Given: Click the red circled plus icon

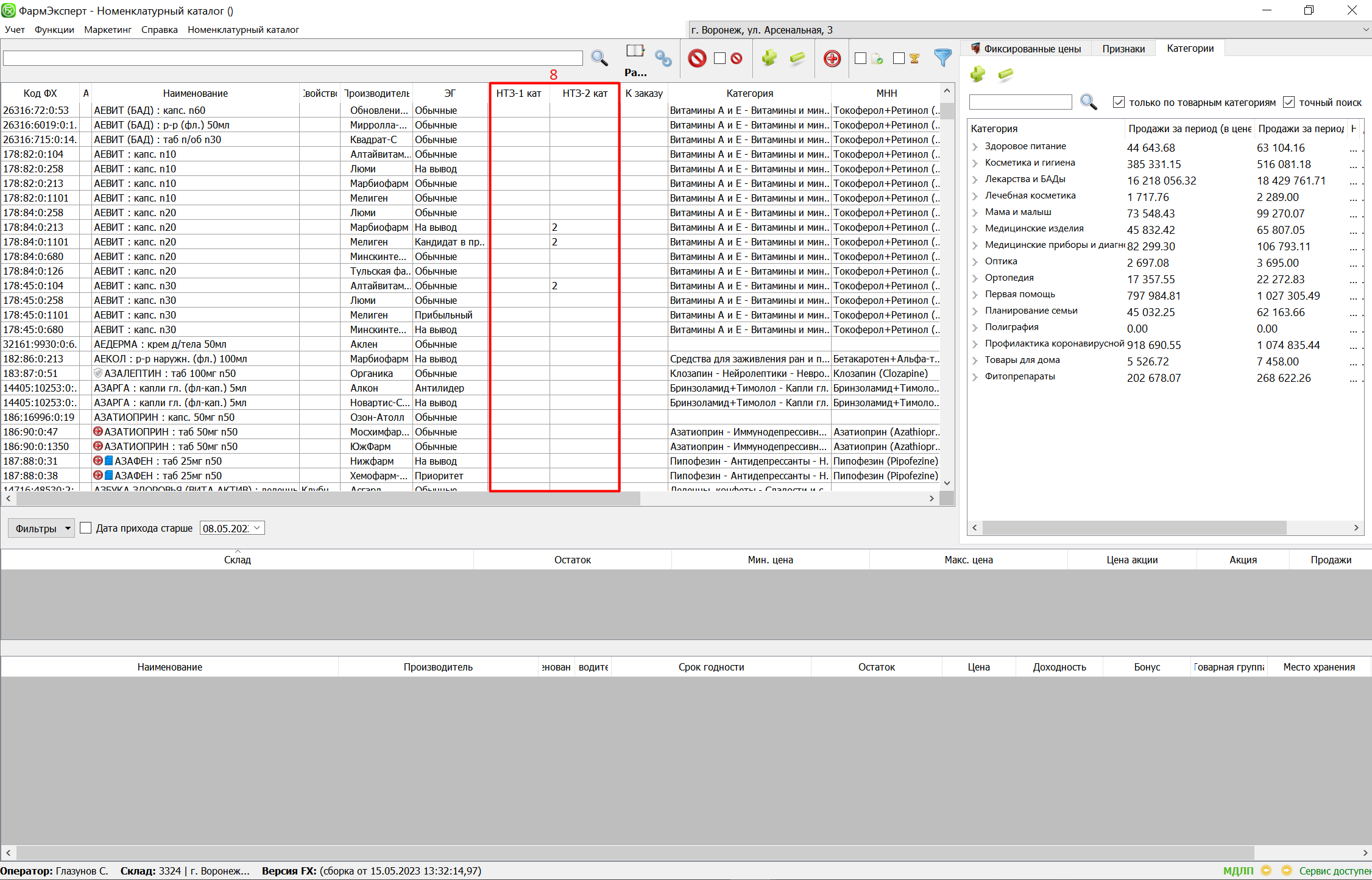Looking at the screenshot, I should (832, 58).
